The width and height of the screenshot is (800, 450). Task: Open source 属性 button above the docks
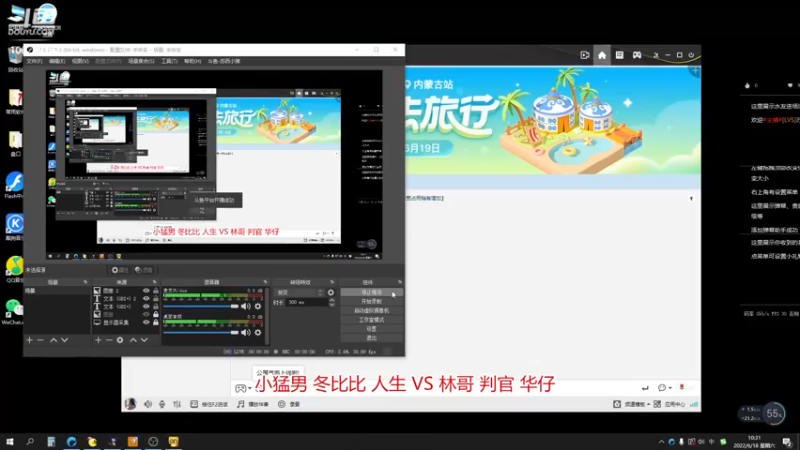click(120, 270)
